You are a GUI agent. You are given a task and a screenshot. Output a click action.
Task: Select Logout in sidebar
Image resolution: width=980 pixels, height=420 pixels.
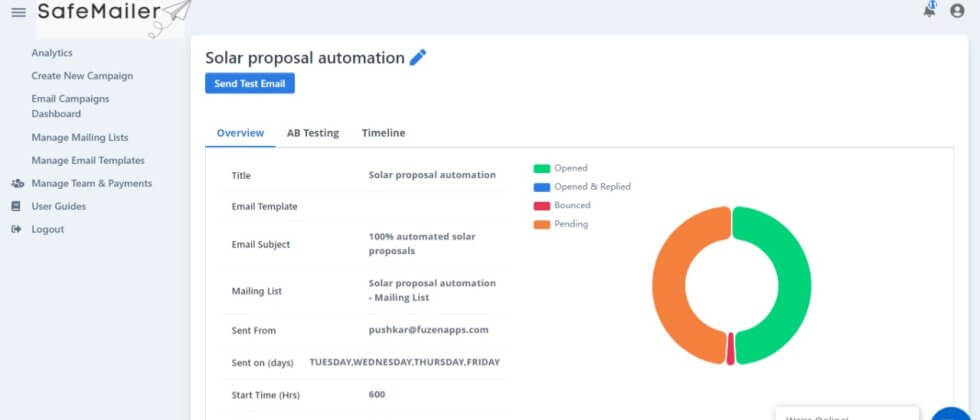tap(48, 229)
